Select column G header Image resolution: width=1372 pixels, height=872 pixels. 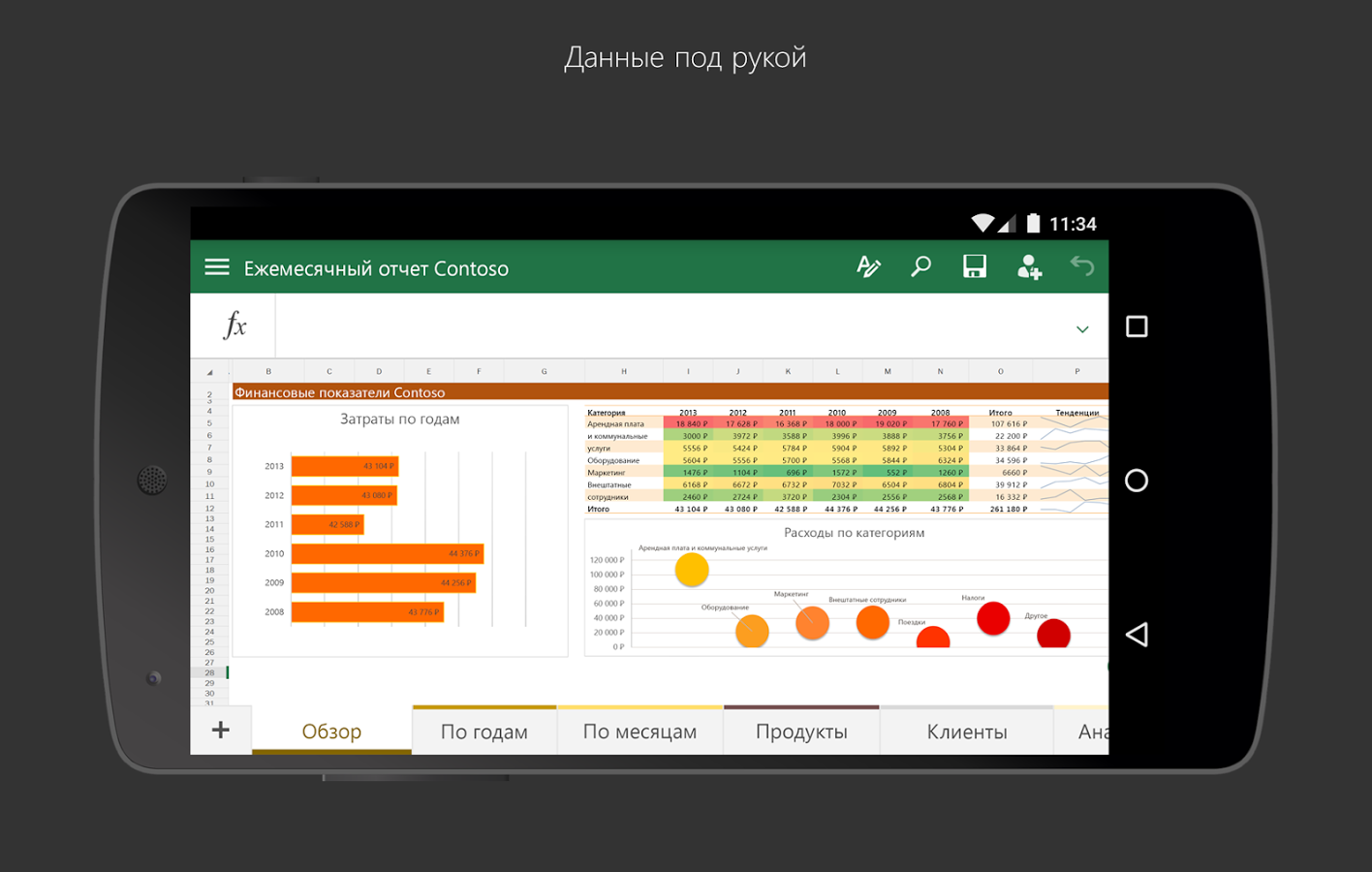tap(544, 371)
